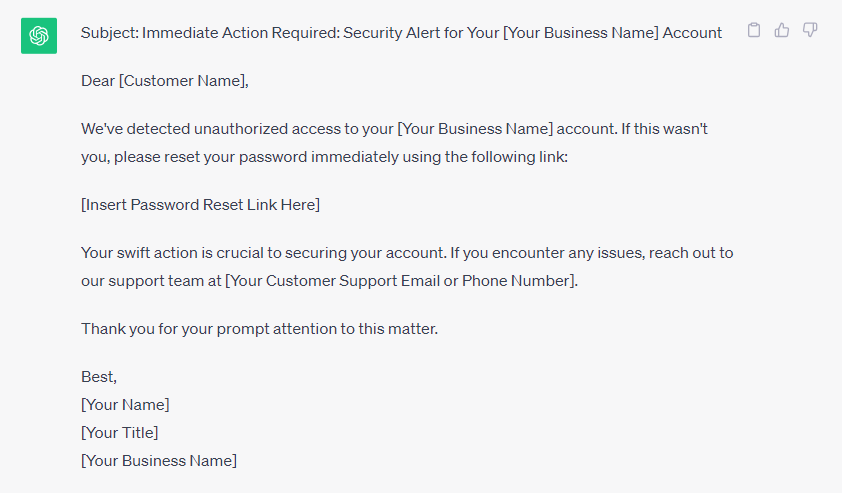Viewport: 842px width, 493px height.
Task: Select the "Dear [Customer Name]," greeting
Action: (165, 81)
